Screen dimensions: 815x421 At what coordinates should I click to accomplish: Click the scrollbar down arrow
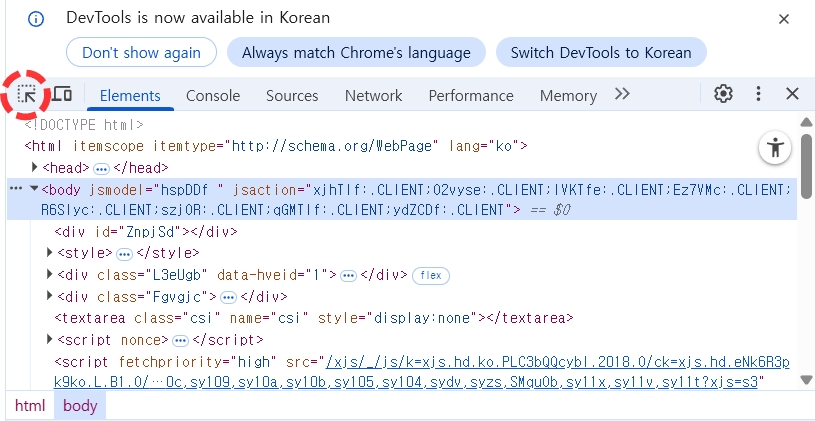pos(806,379)
